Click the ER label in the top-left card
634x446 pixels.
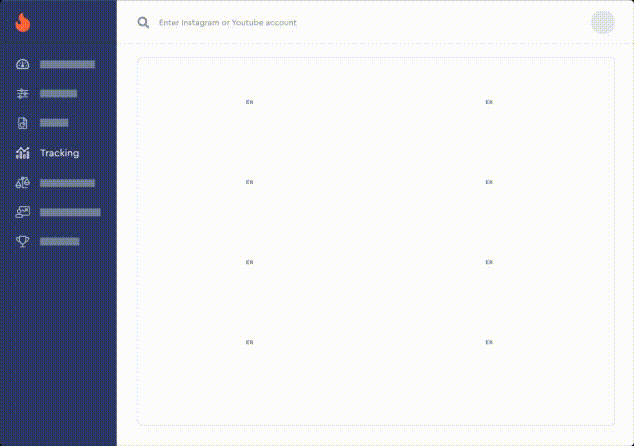[x=250, y=102]
